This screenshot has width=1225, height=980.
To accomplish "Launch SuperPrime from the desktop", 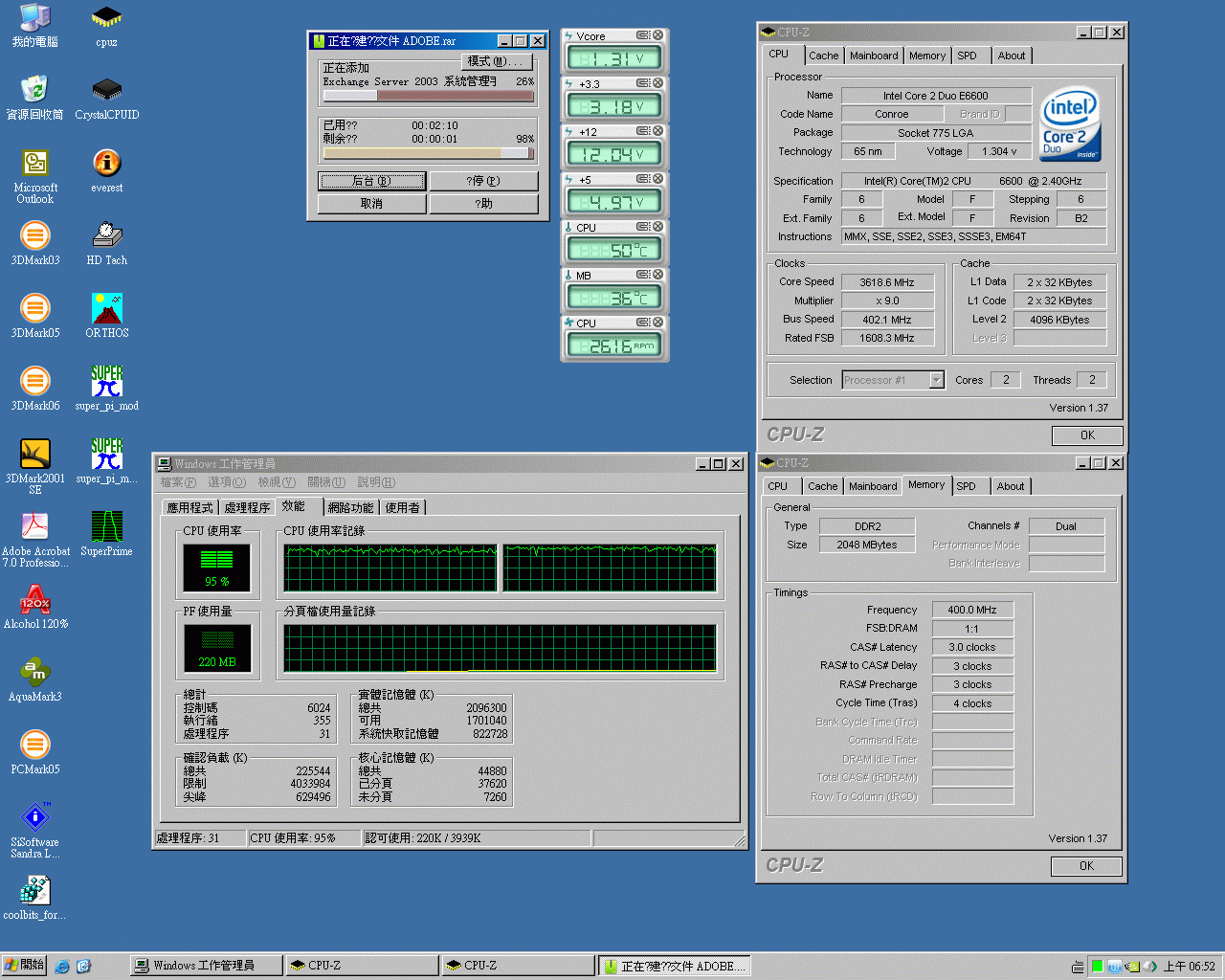I will coord(106,528).
